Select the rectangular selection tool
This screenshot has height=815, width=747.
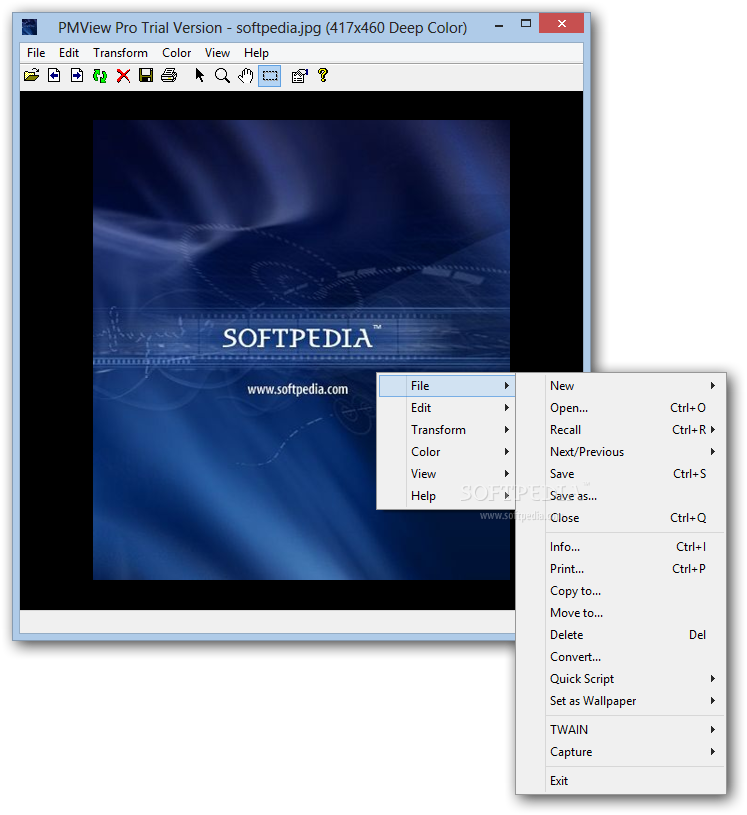point(270,76)
